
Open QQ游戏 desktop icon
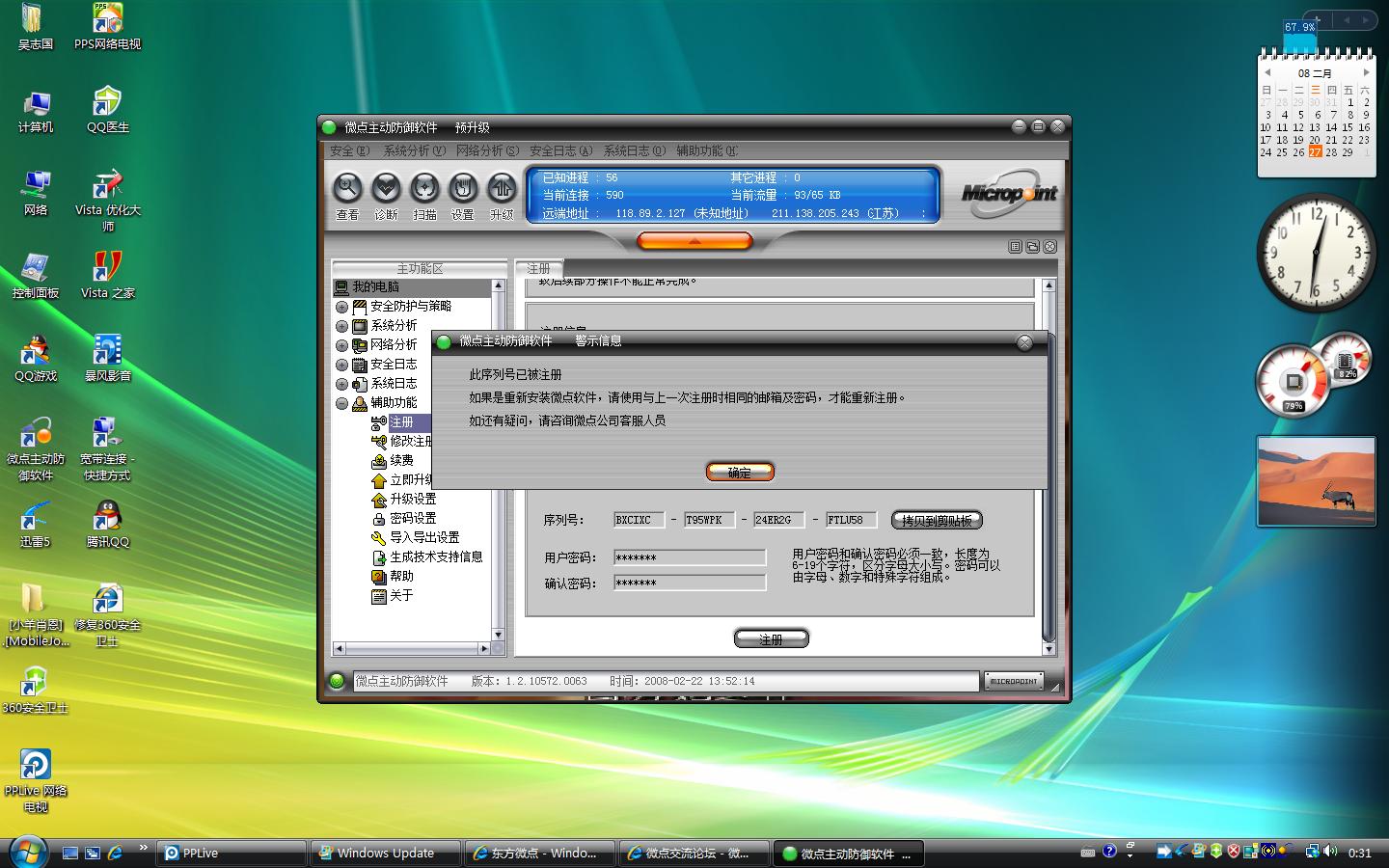(x=36, y=359)
